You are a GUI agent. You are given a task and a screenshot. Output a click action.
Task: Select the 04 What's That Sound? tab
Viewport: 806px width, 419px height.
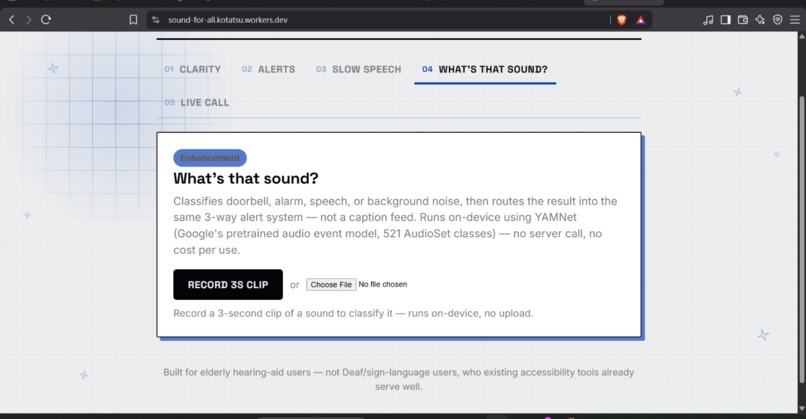click(x=485, y=69)
